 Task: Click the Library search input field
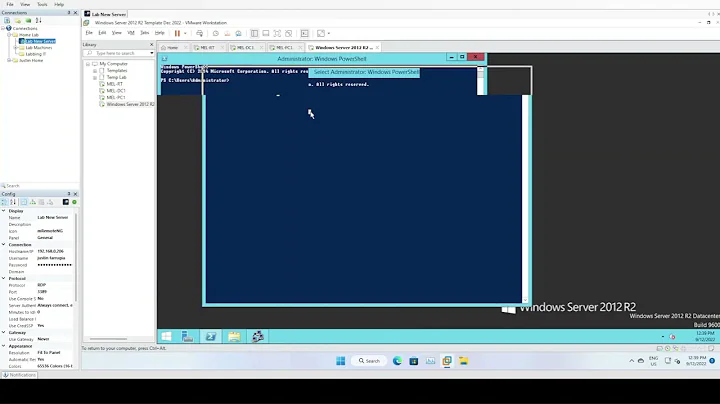click(x=119, y=53)
